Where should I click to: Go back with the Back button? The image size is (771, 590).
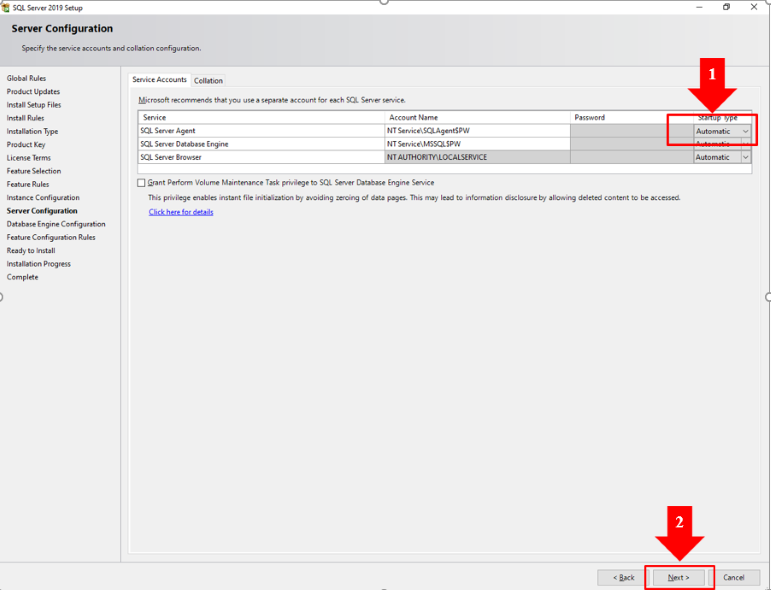pos(623,577)
